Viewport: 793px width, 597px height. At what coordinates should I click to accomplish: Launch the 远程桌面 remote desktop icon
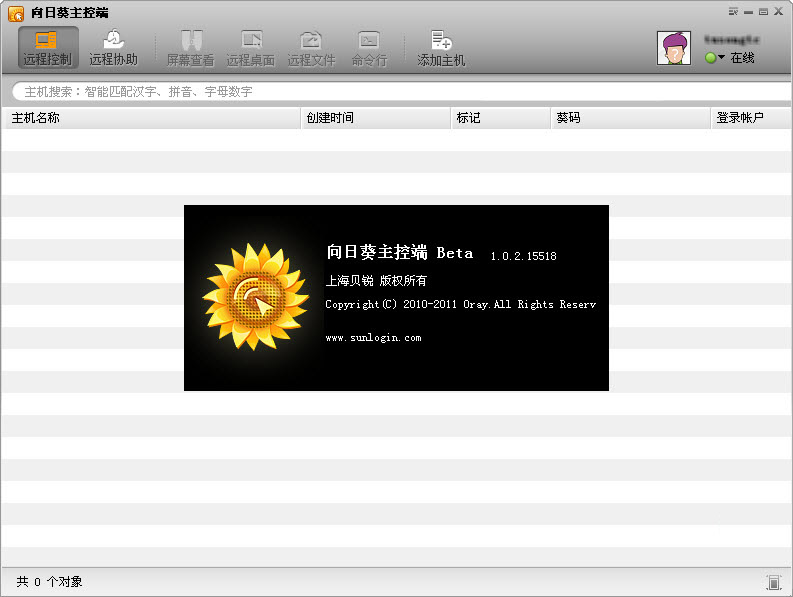[x=250, y=48]
